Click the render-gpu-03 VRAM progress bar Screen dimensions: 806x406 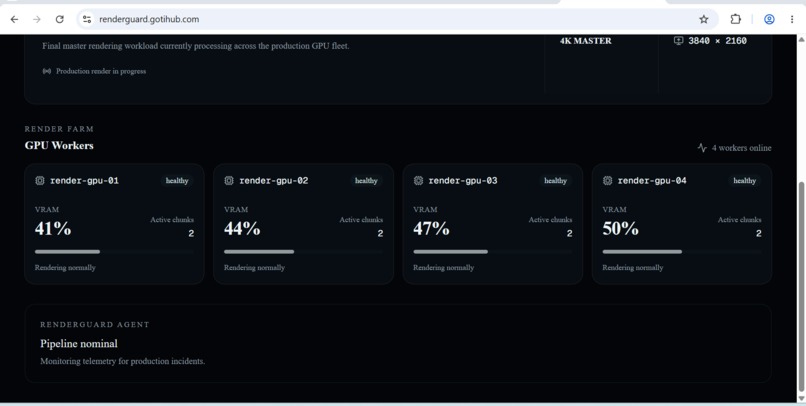pyautogui.click(x=492, y=252)
